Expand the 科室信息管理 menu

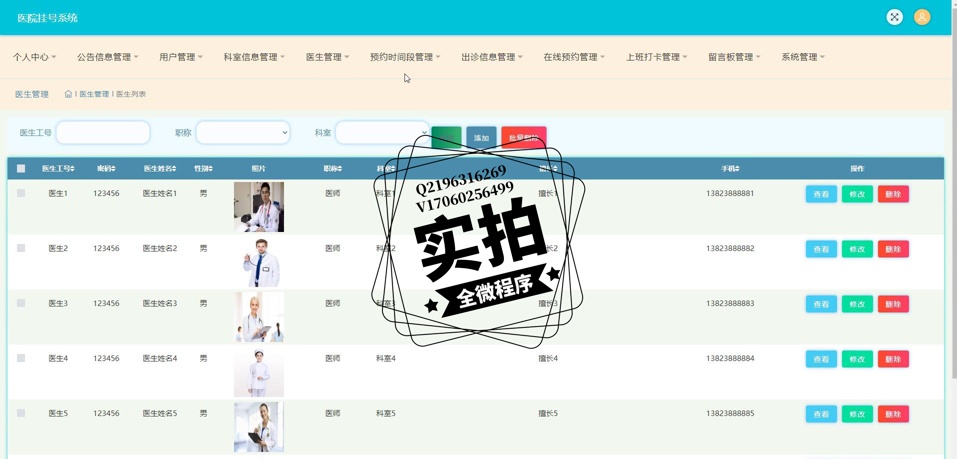pos(254,57)
